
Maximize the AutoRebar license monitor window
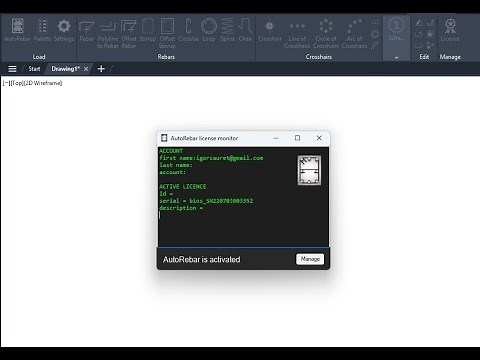297,138
